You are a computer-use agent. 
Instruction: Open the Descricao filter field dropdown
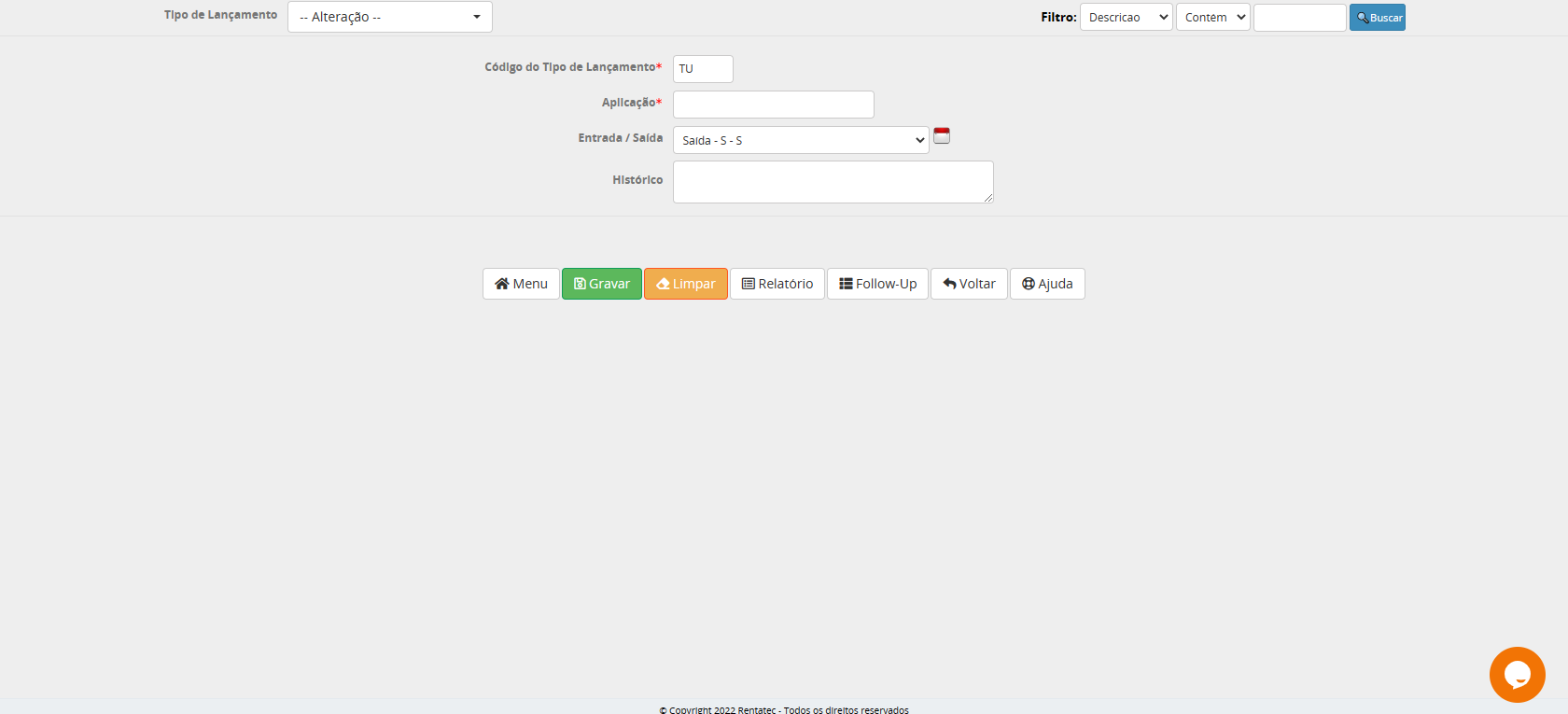1126,18
